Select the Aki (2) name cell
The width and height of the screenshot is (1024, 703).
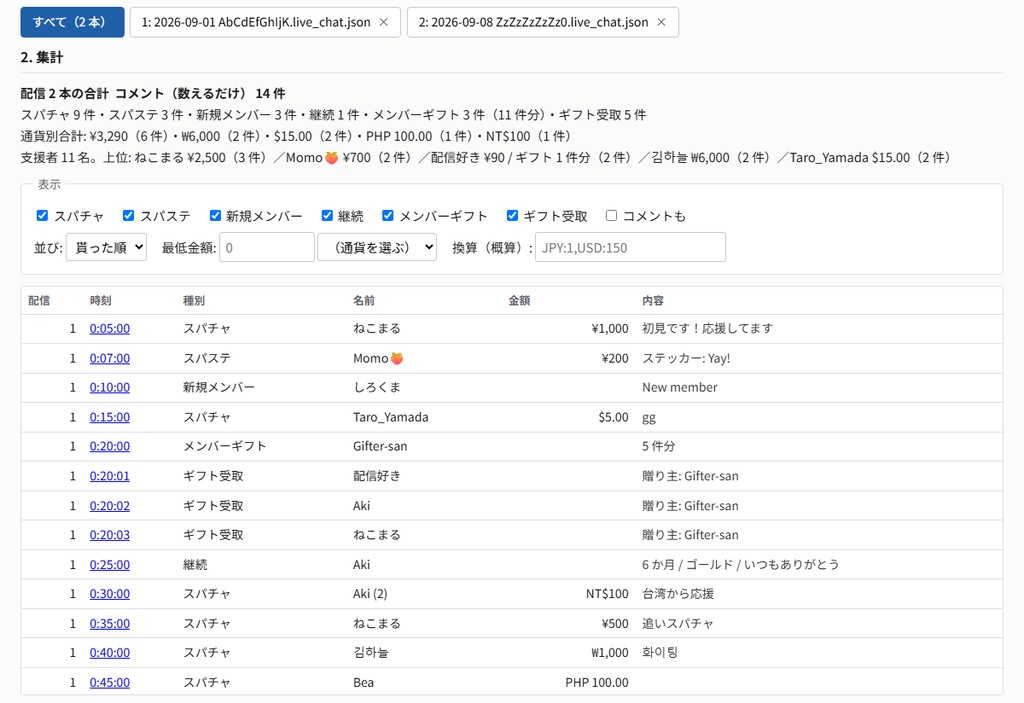tap(370, 594)
